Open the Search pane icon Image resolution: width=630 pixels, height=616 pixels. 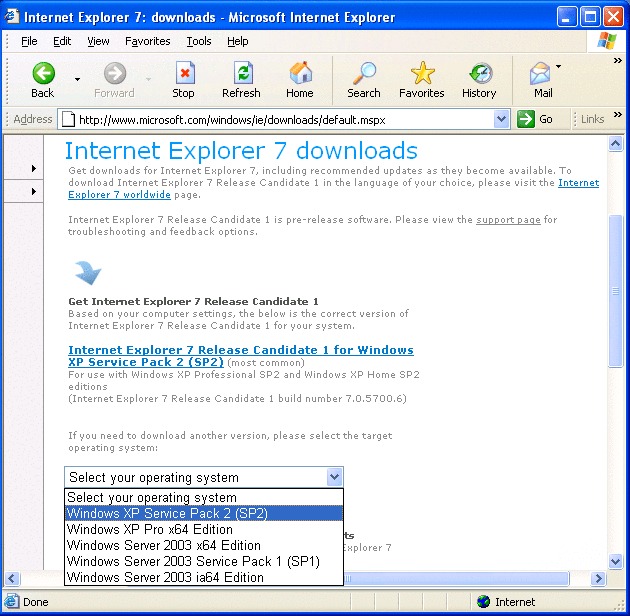tap(364, 73)
